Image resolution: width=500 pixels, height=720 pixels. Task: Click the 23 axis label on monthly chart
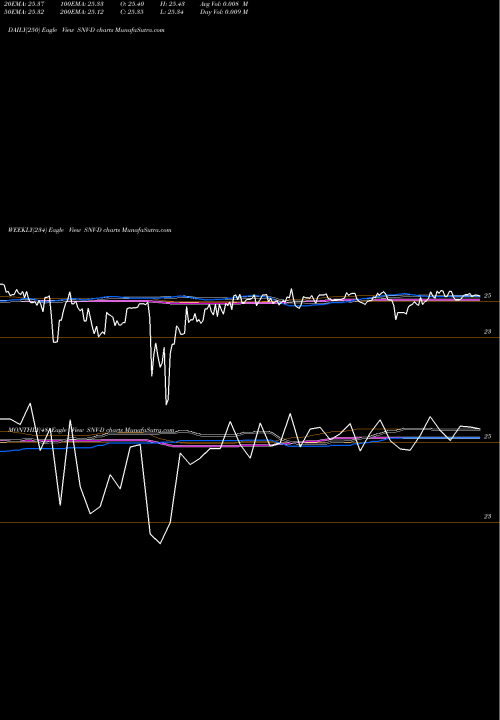pos(488,517)
